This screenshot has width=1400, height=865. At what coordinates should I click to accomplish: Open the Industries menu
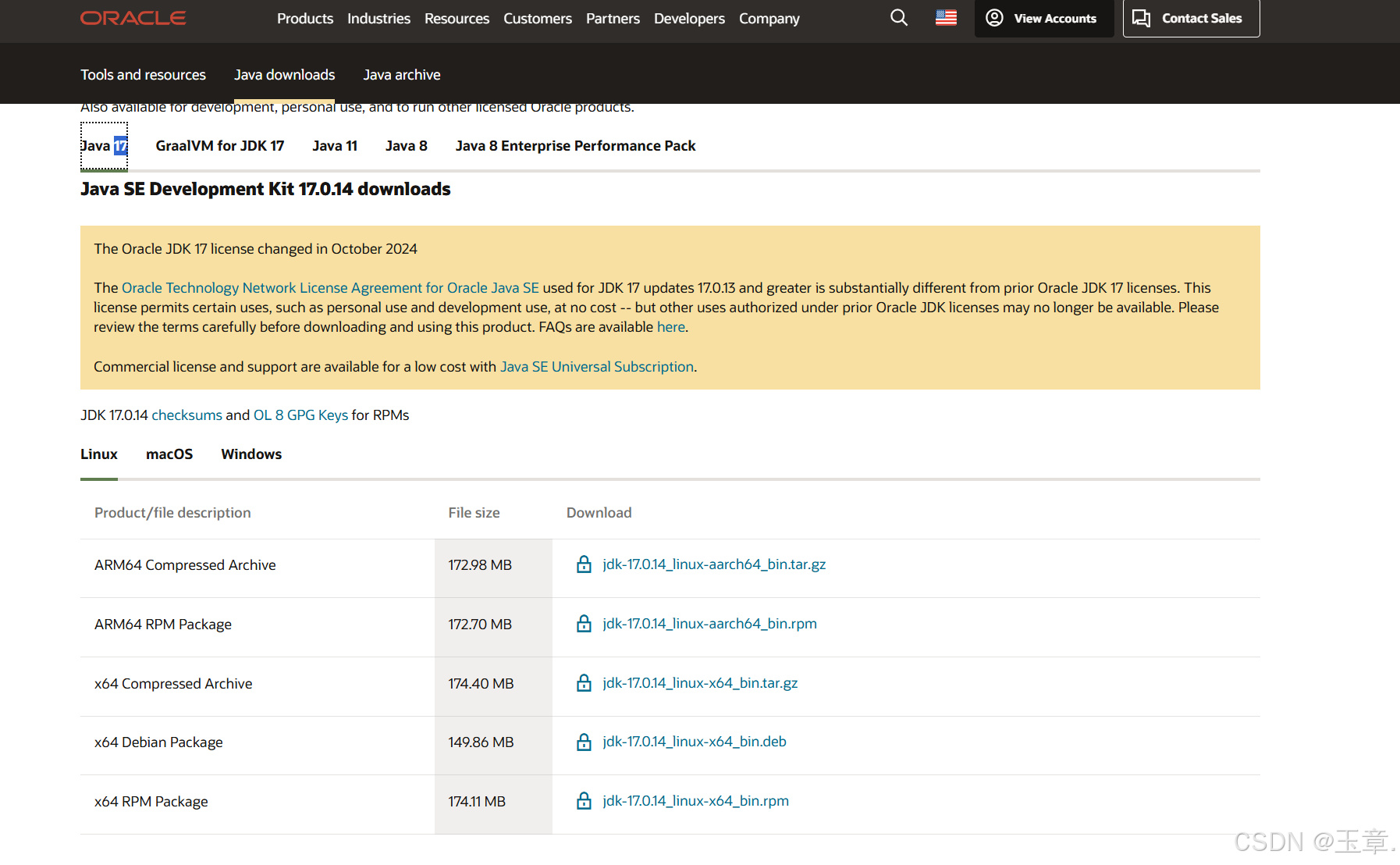click(378, 18)
